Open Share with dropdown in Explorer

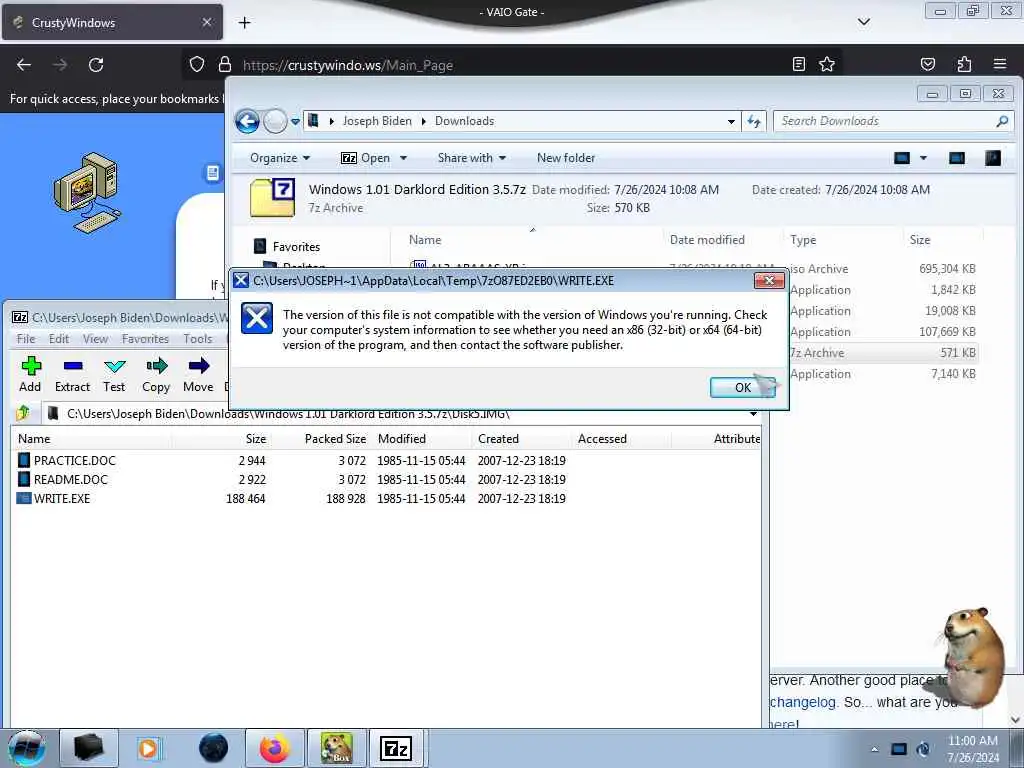coord(472,158)
